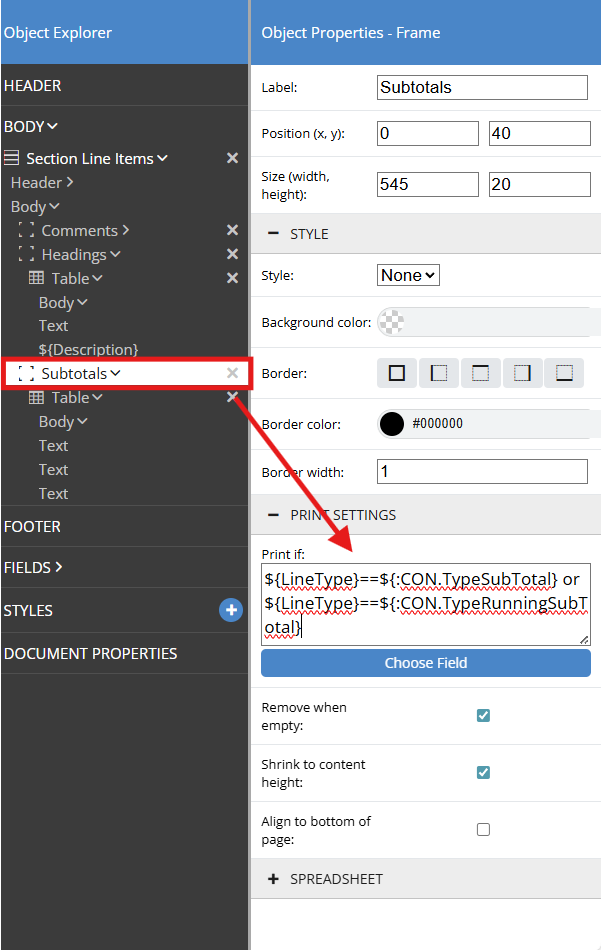Select the top border icon
The width and height of the screenshot is (601, 950).
coord(481,373)
